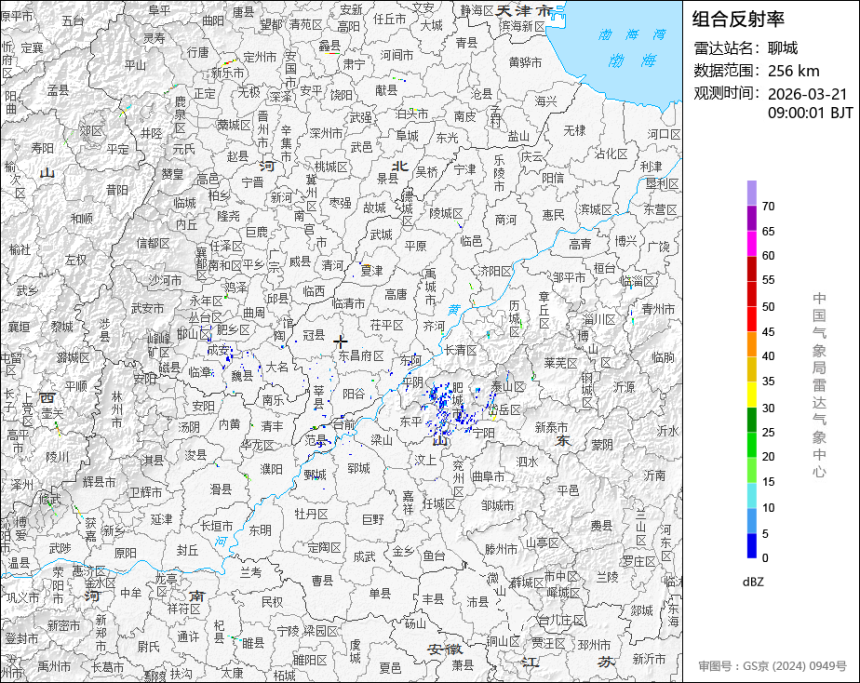Viewport: 860px width, 683px height.
Task: Click the 梁山 map label
Action: [381, 440]
